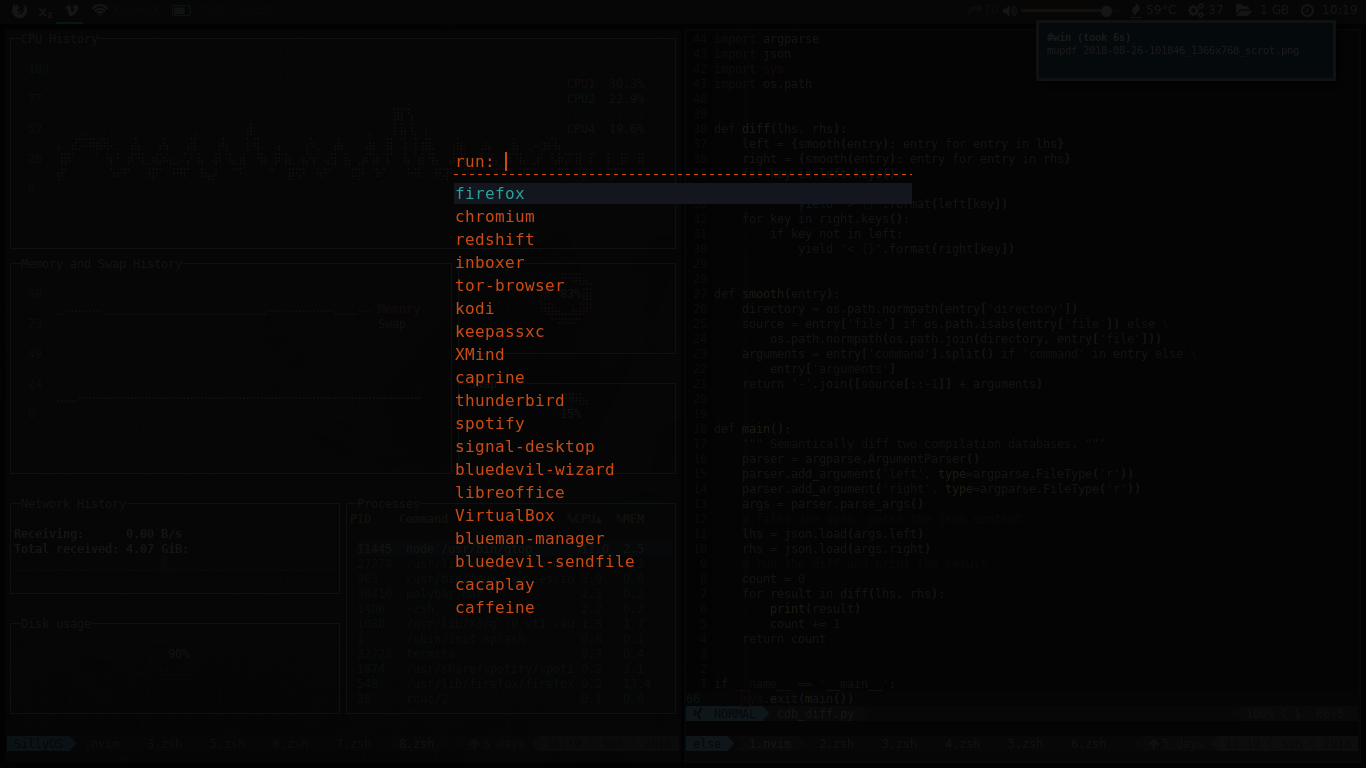Choose XMind from the run list

point(683,355)
